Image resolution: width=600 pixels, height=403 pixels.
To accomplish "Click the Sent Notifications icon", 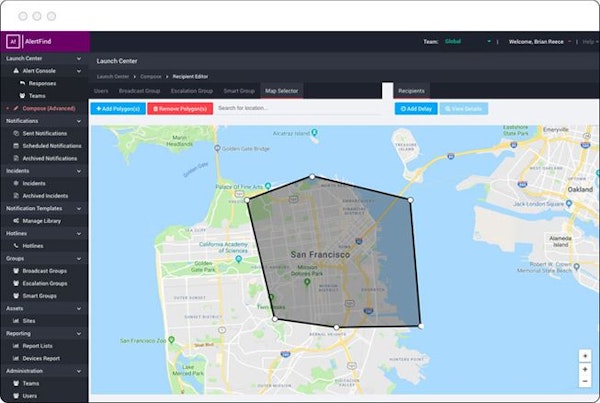I will pyautogui.click(x=16, y=133).
